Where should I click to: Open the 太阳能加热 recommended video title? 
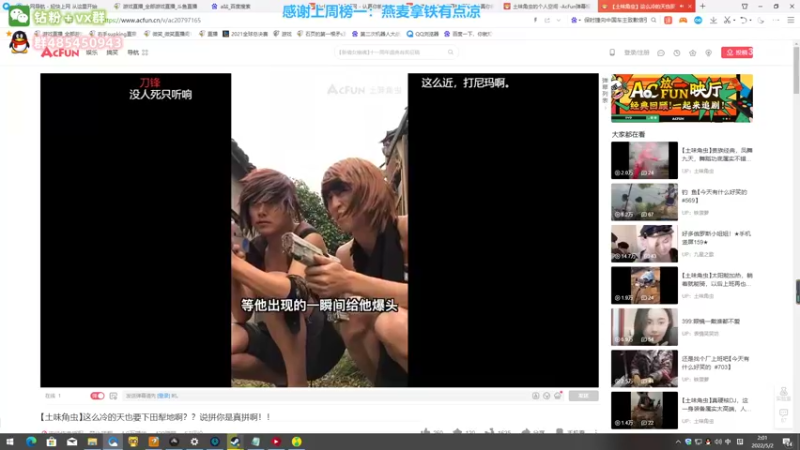click(x=717, y=279)
